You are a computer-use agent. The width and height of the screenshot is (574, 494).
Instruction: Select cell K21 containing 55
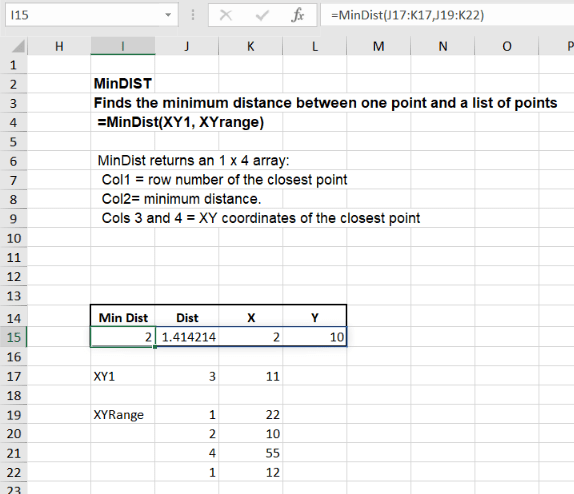click(x=250, y=453)
